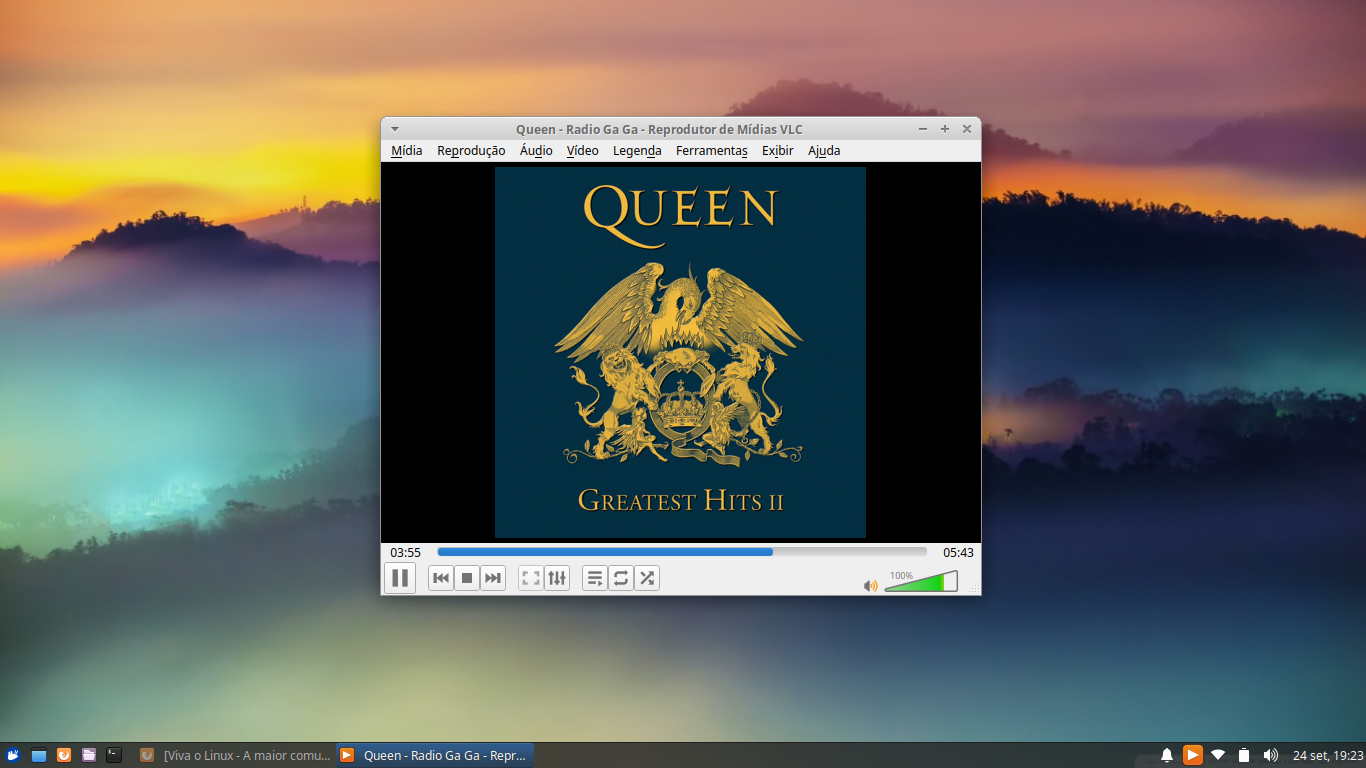Open notifications via the bell icon
Screen dimensions: 1366x768
[1167, 755]
